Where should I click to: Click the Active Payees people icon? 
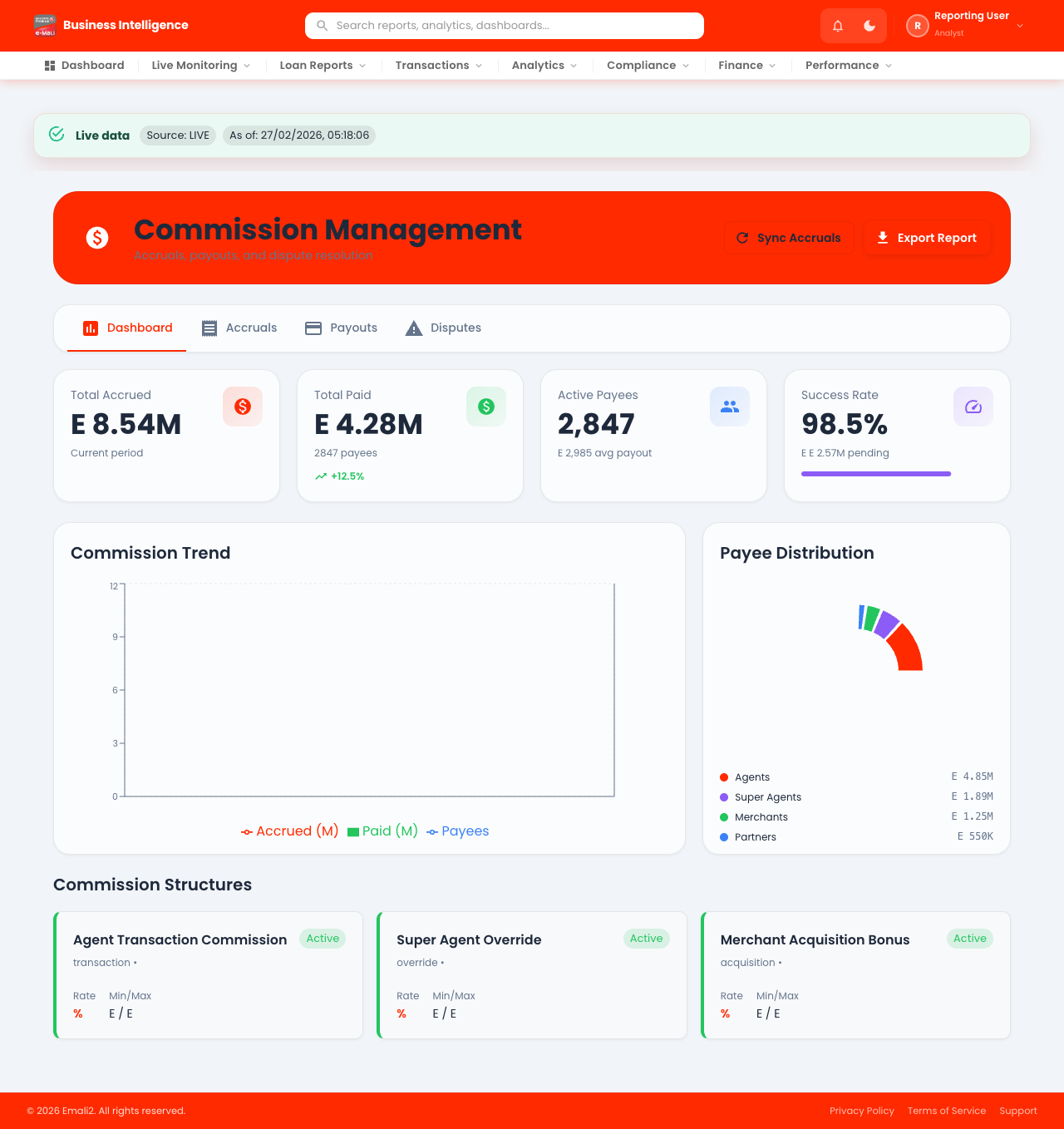coord(730,407)
